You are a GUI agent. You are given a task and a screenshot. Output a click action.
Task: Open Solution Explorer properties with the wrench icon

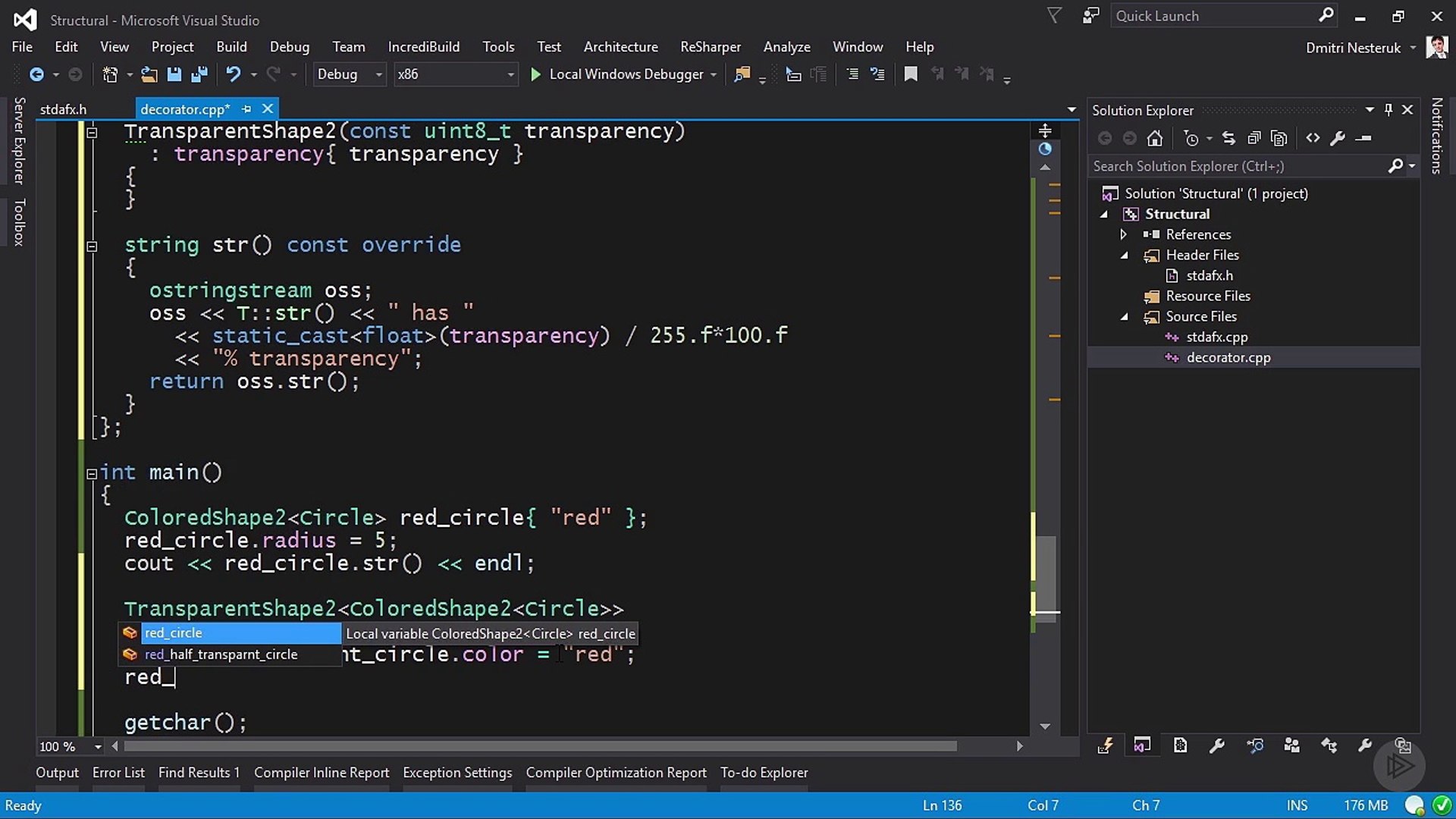[x=1339, y=138]
